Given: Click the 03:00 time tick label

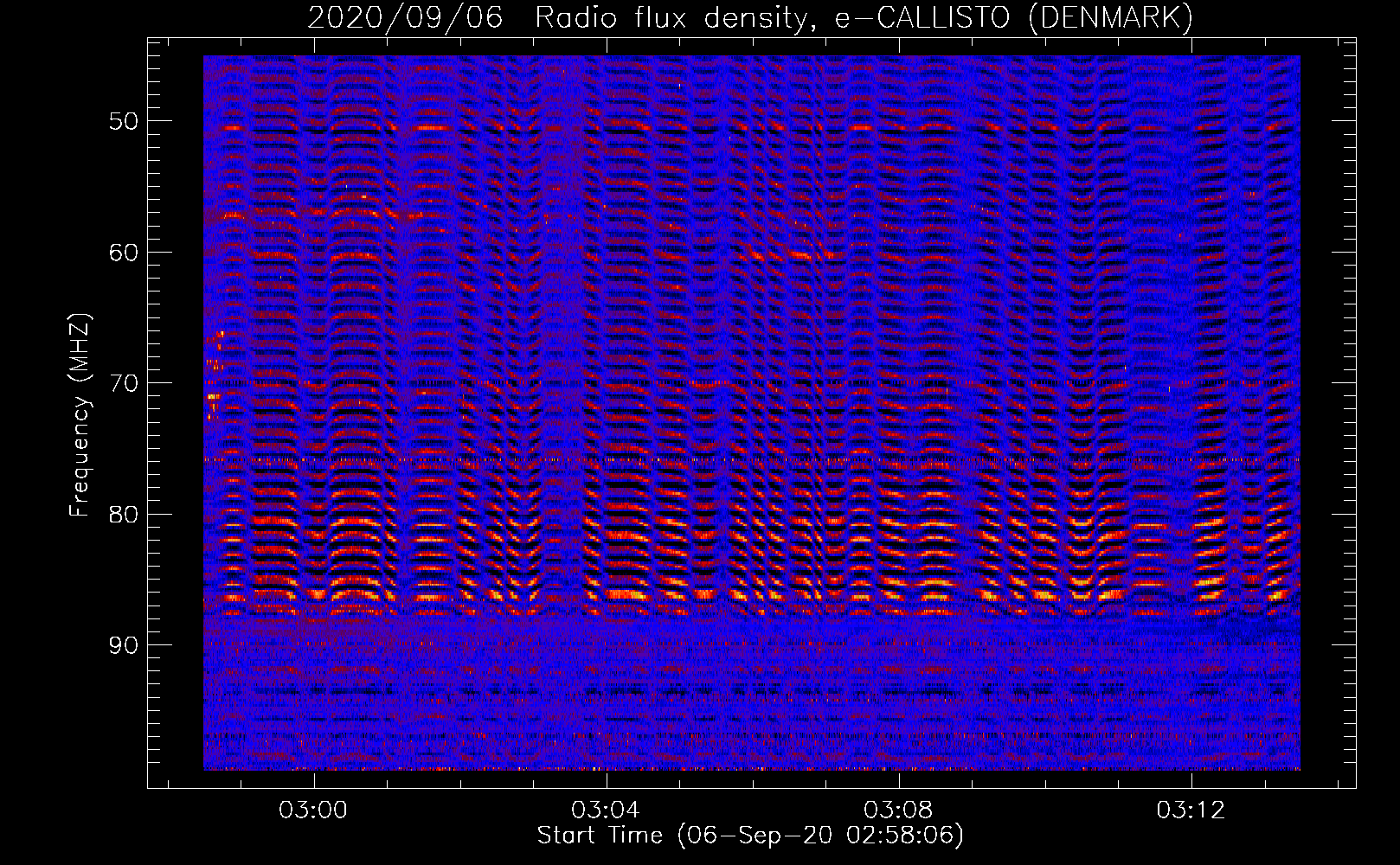Looking at the screenshot, I should [x=313, y=810].
